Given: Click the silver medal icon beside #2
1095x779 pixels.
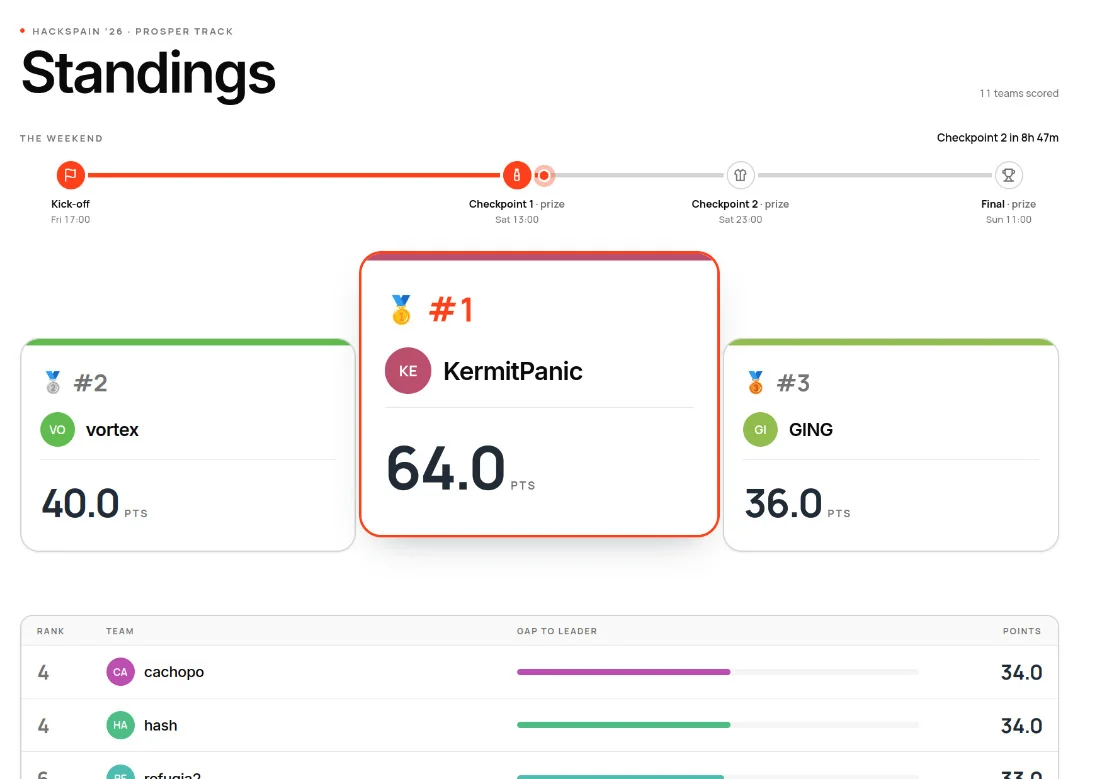Looking at the screenshot, I should tap(53, 382).
